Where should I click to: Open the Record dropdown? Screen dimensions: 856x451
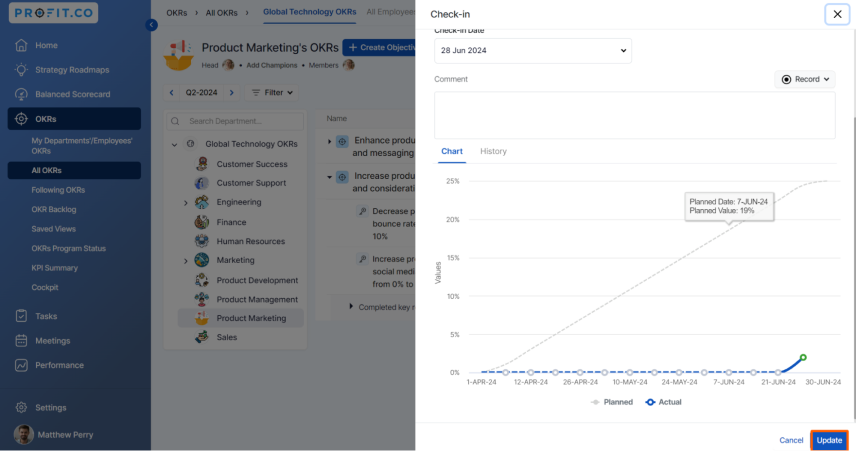(x=805, y=80)
